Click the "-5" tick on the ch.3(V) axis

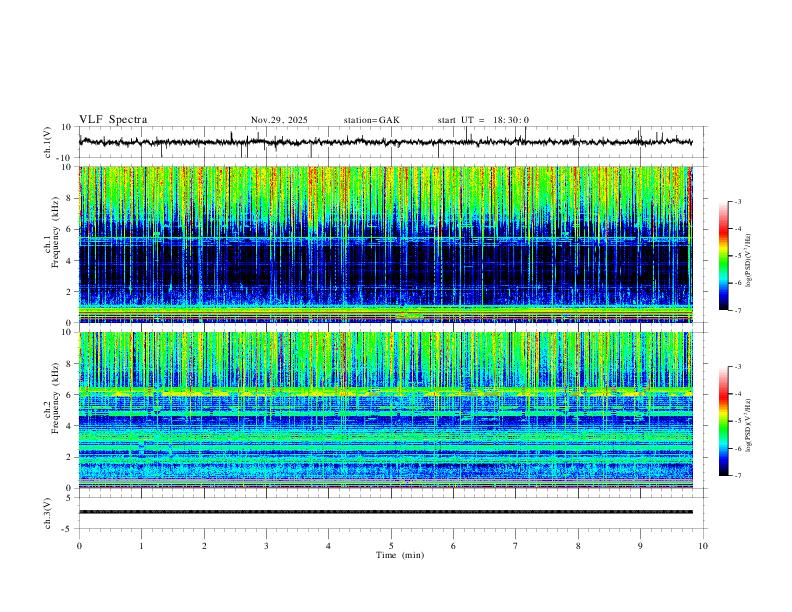point(68,529)
